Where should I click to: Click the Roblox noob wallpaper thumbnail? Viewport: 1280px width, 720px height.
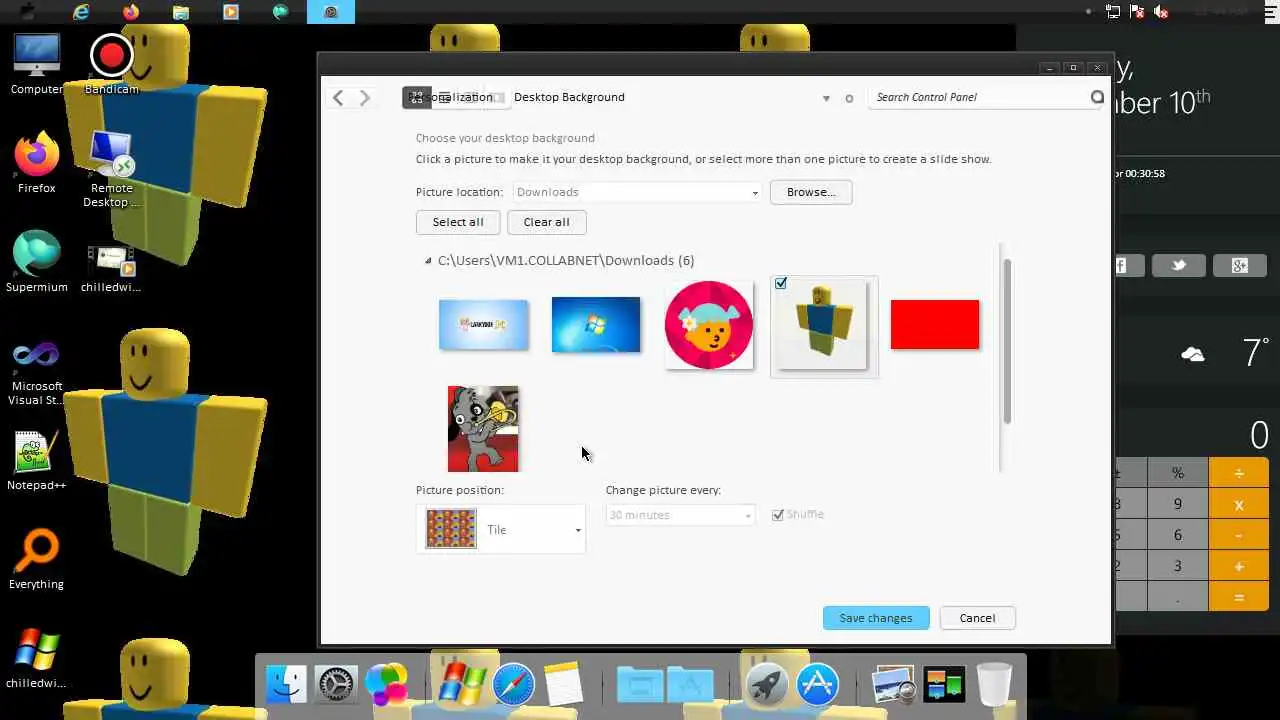click(x=822, y=326)
